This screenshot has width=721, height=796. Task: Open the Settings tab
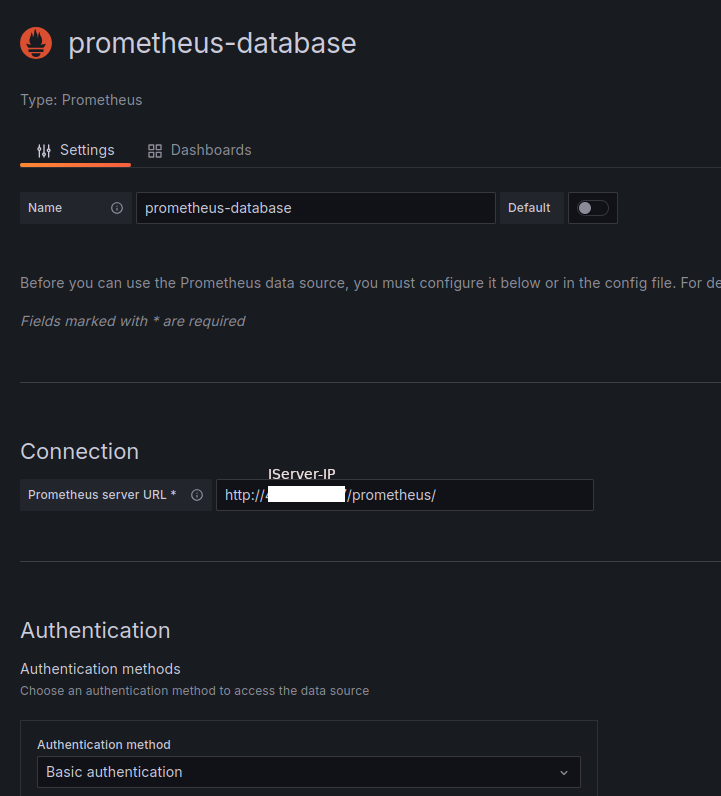[76, 150]
